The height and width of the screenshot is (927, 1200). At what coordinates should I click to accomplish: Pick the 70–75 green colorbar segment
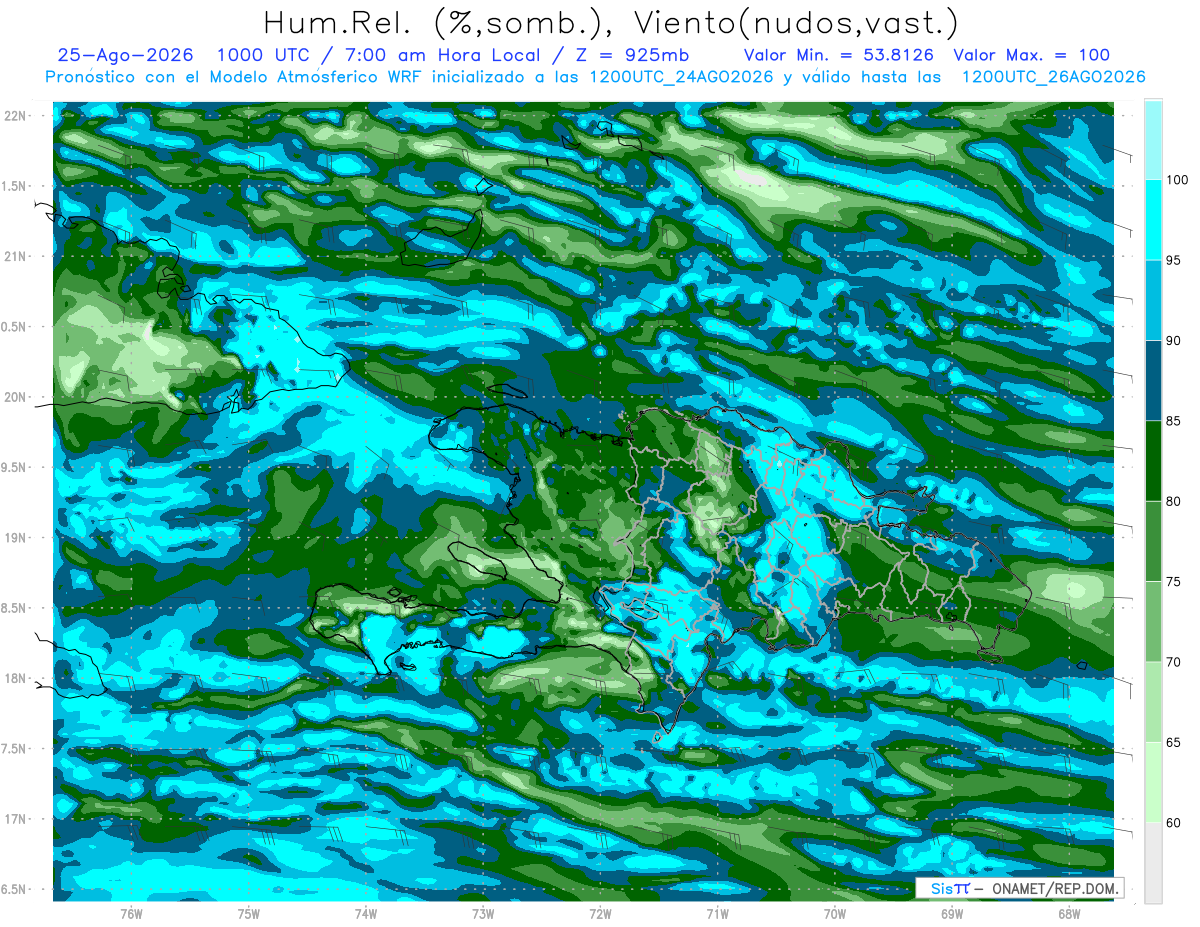1153,622
